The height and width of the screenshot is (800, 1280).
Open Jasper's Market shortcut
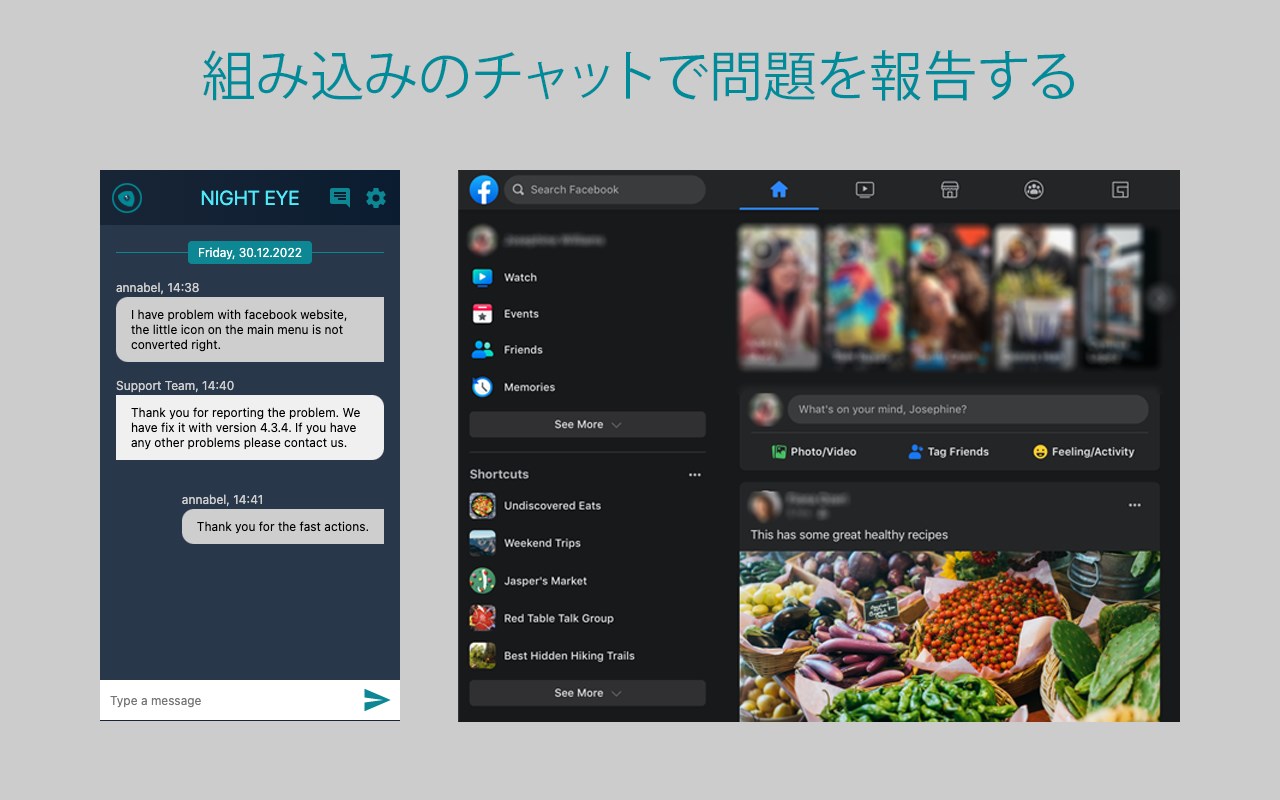[587, 581]
